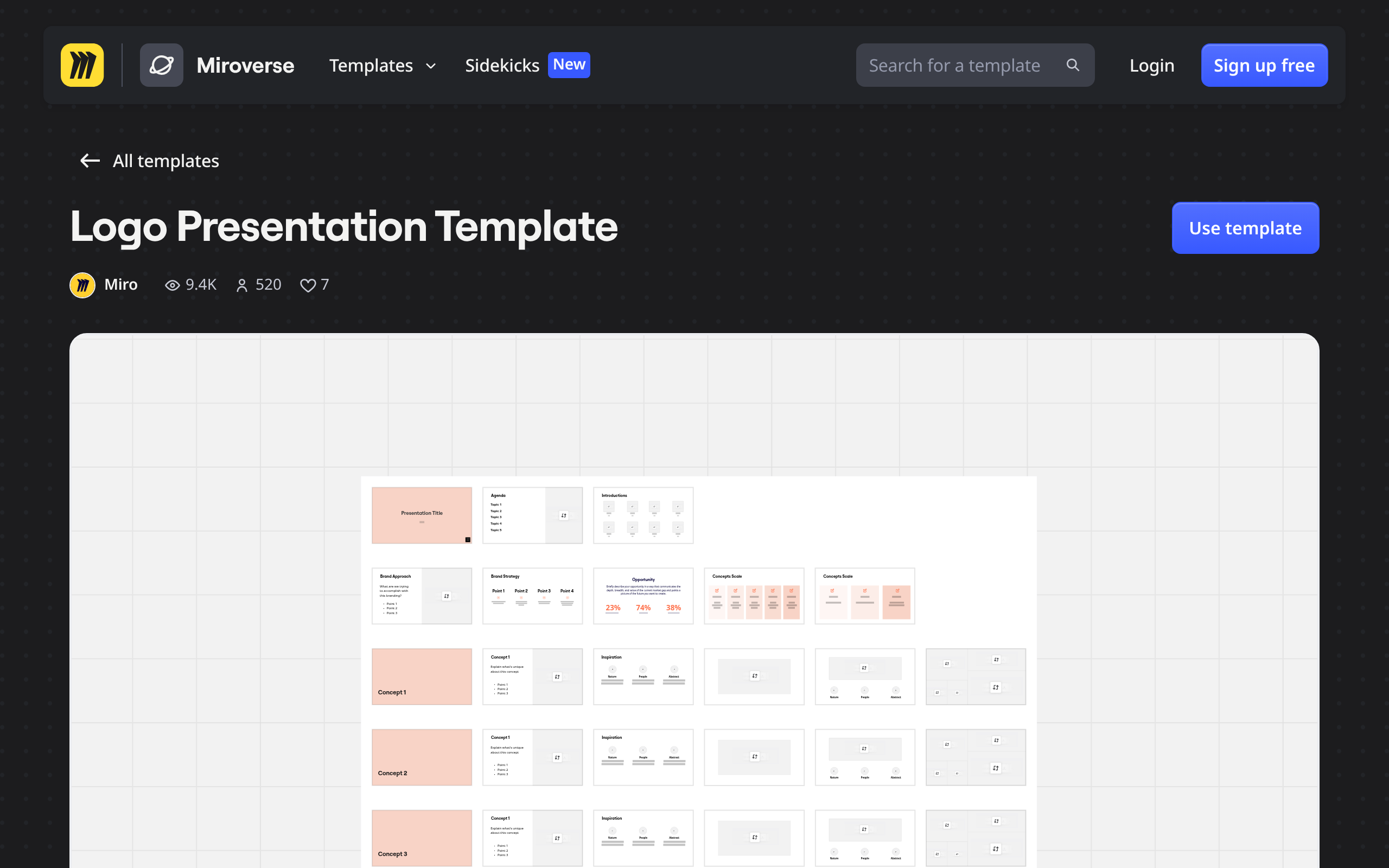Open the Miroverse home link
This screenshot has height=868, width=1389.
[x=245, y=66]
